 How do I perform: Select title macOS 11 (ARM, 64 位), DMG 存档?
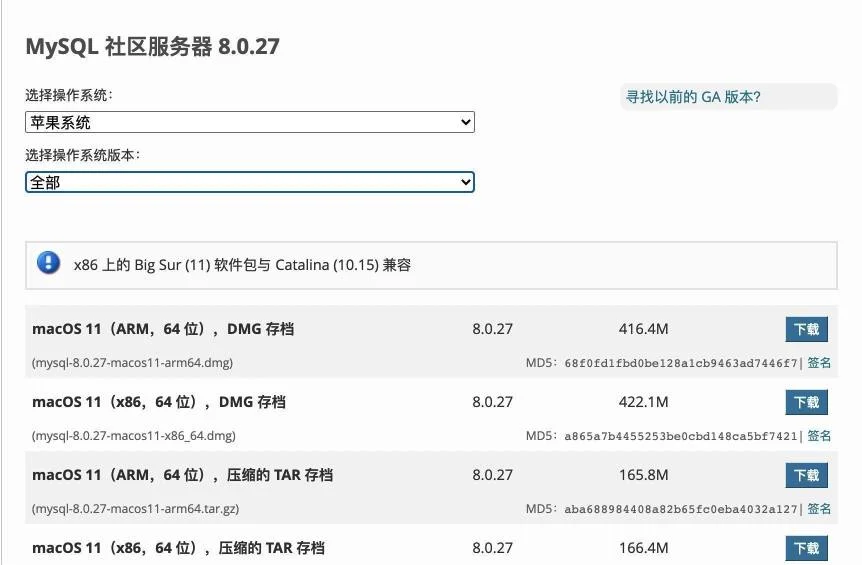click(163, 329)
